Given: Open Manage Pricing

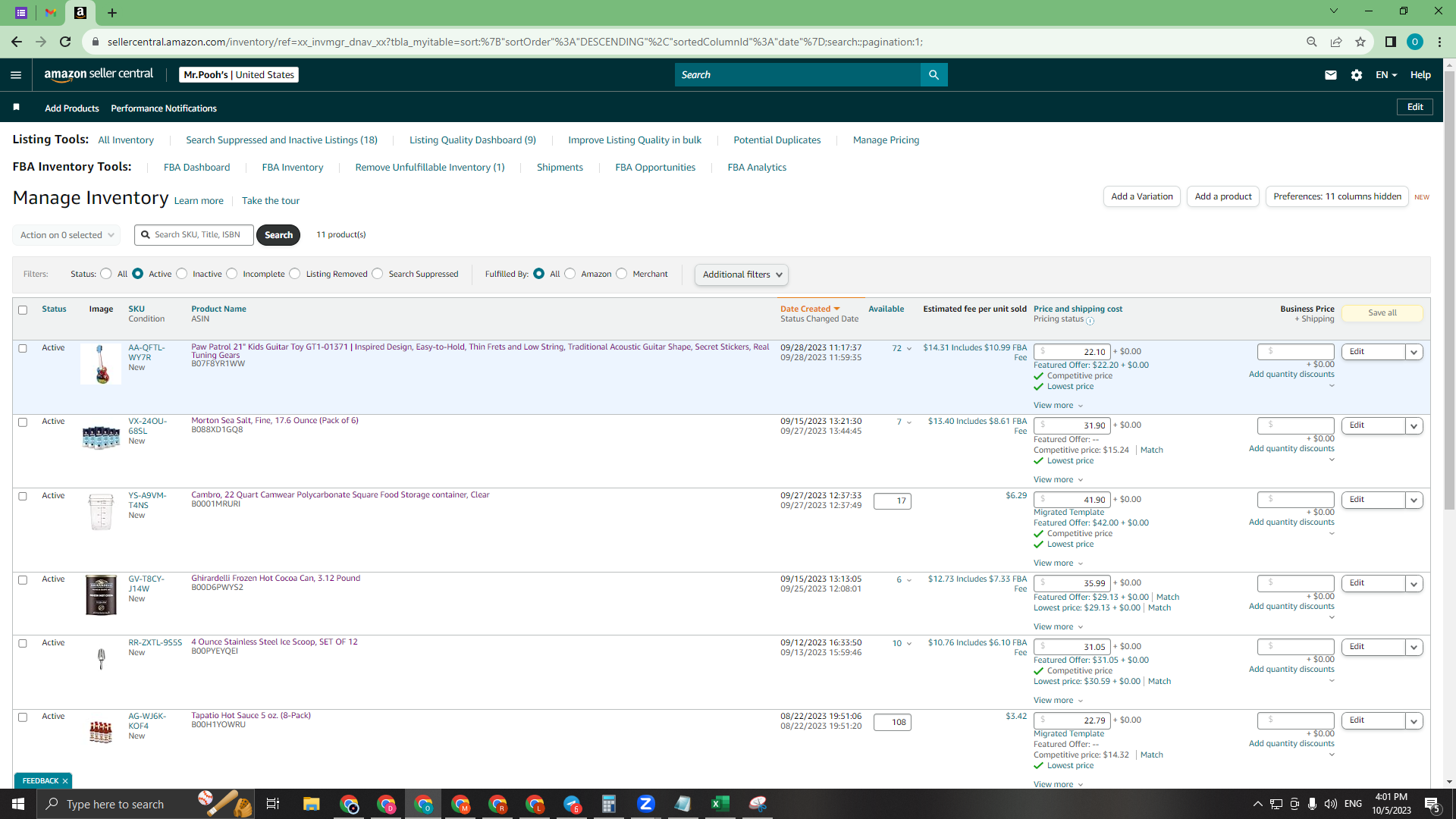Looking at the screenshot, I should (x=886, y=140).
